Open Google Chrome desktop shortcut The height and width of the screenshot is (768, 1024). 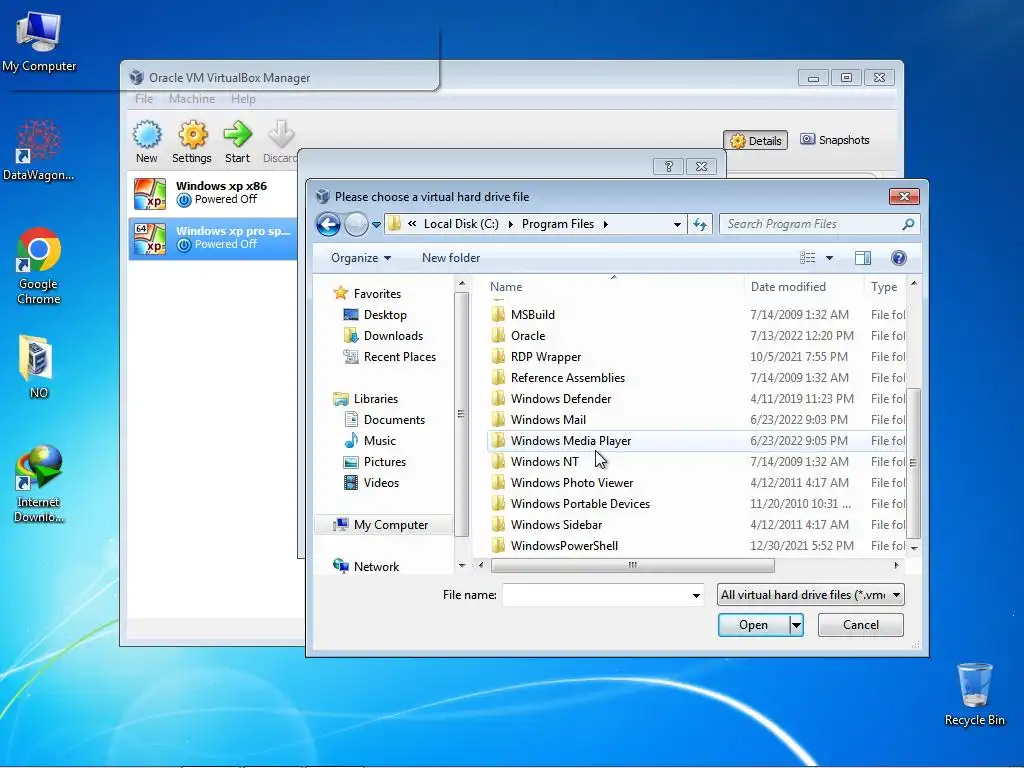tap(39, 266)
